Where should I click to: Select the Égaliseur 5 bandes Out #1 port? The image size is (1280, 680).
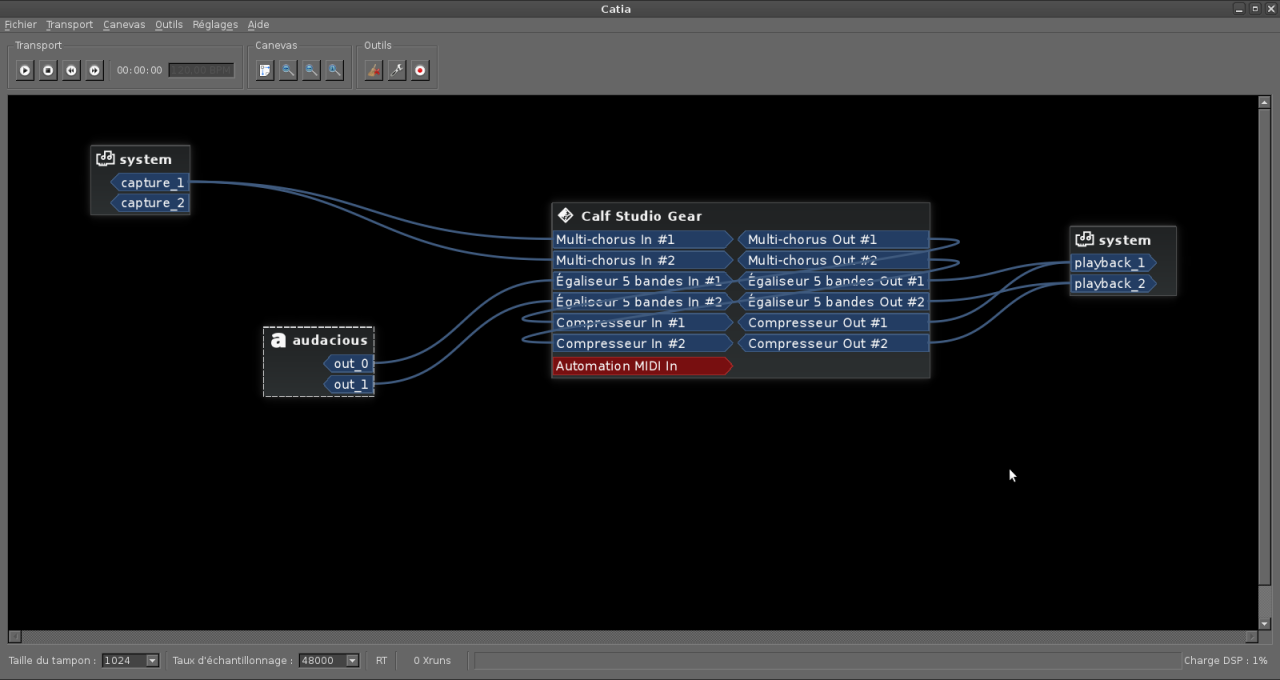coord(833,281)
